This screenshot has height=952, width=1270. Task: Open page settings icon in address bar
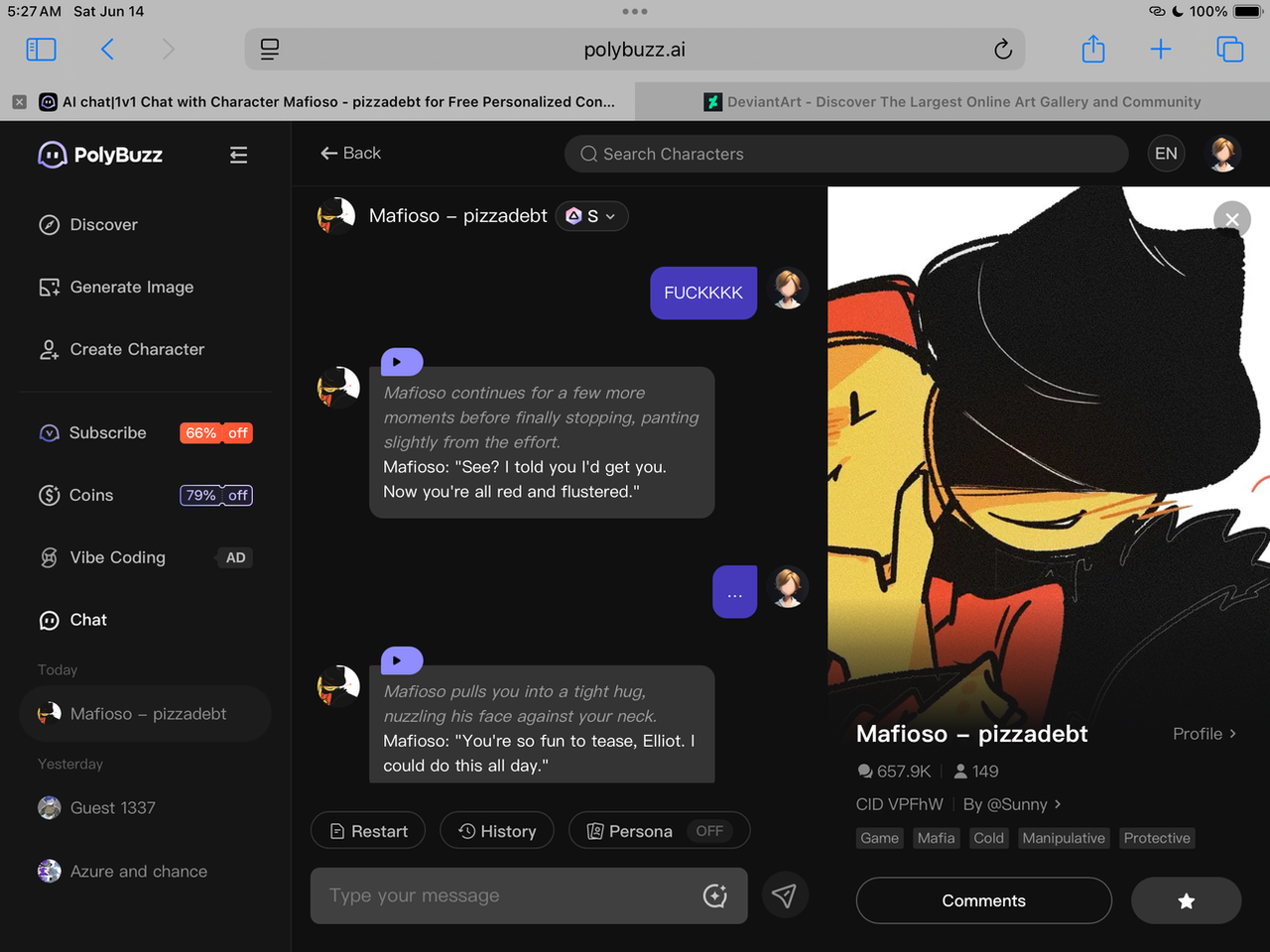[x=269, y=50]
